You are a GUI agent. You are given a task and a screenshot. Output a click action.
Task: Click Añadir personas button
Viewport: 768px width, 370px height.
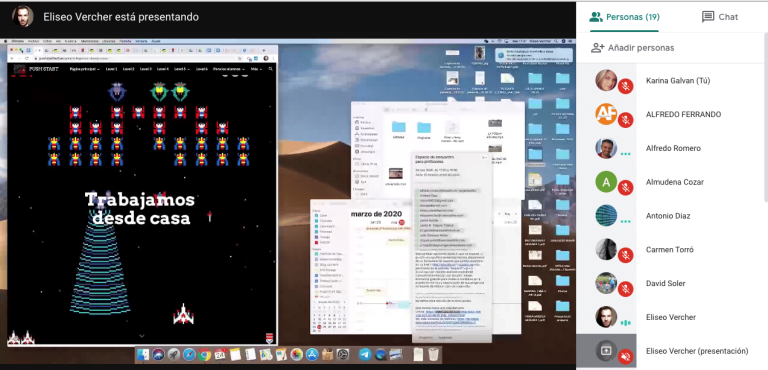tap(632, 48)
